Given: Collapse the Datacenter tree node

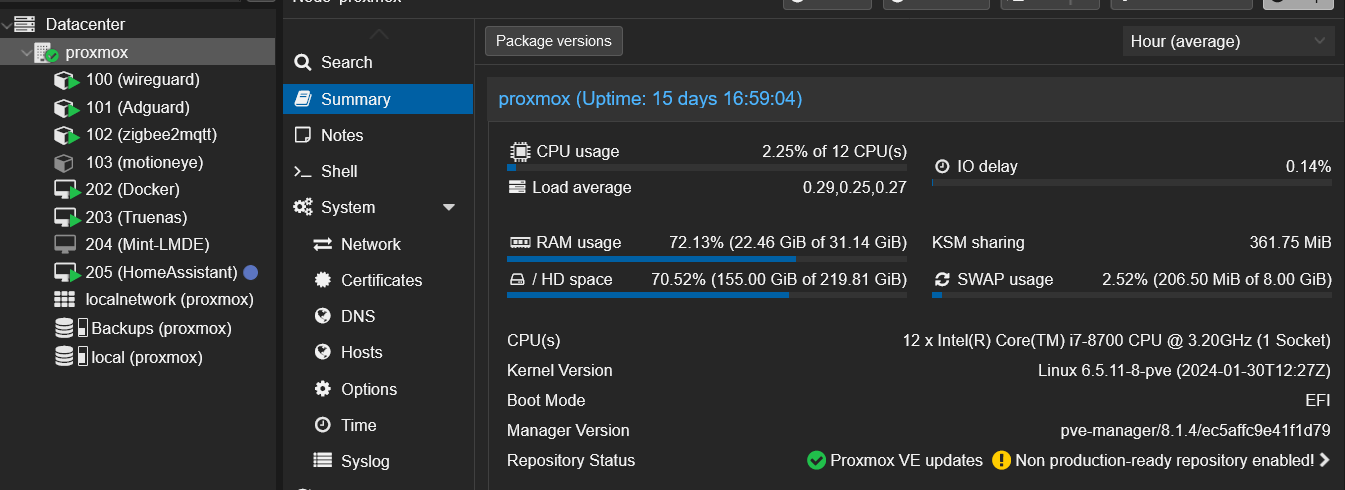Looking at the screenshot, I should tap(7, 24).
